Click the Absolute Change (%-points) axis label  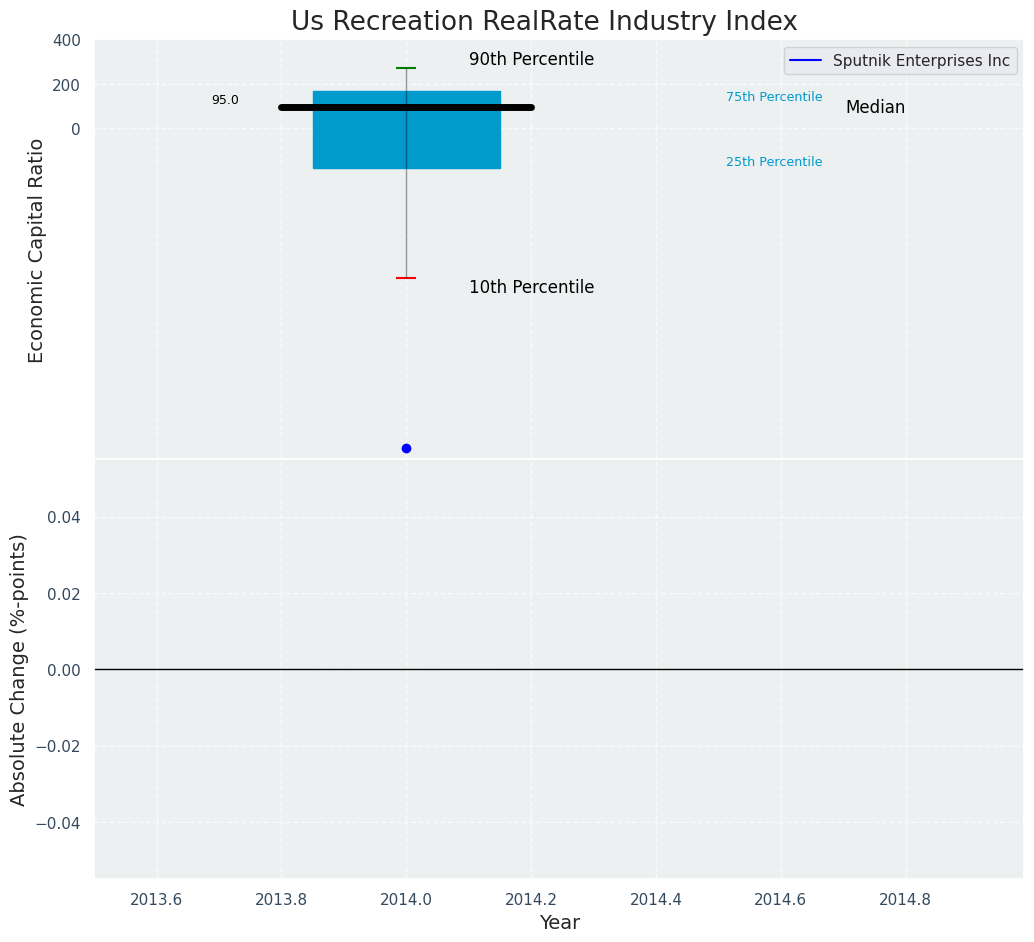tap(19, 669)
